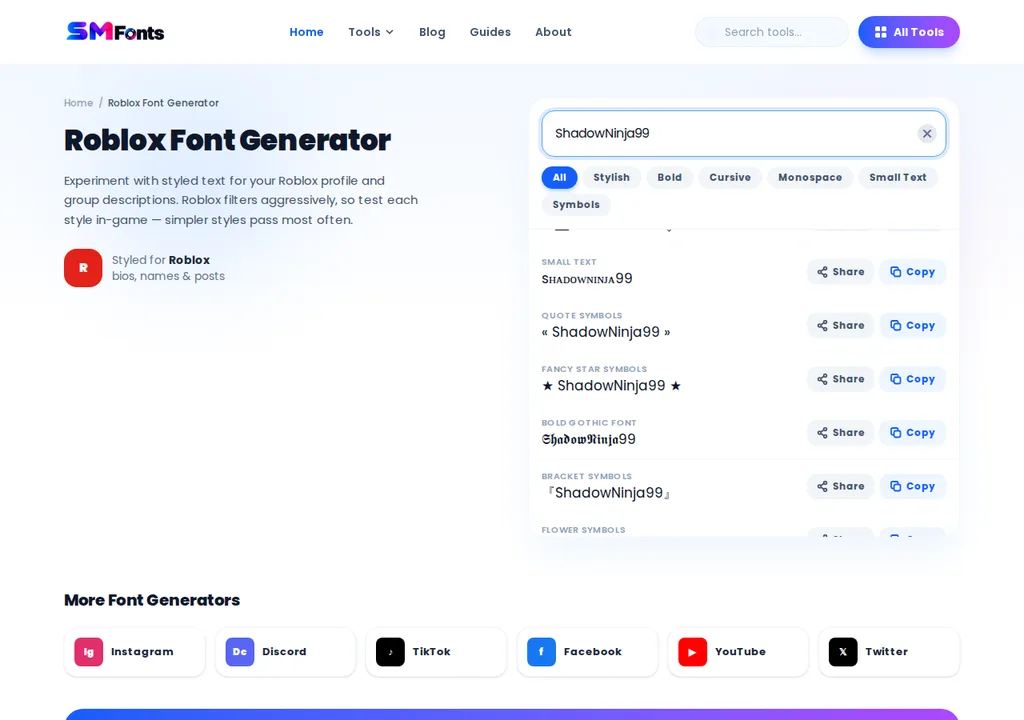Open the Twitter font generator card
This screenshot has width=1024, height=720.
[x=889, y=652]
